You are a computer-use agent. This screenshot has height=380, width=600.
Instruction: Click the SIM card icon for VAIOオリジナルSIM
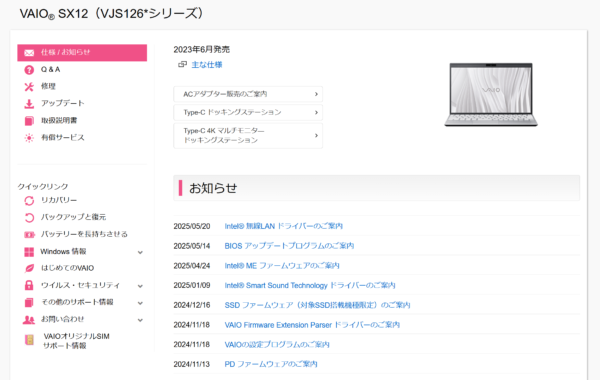click(x=29, y=340)
